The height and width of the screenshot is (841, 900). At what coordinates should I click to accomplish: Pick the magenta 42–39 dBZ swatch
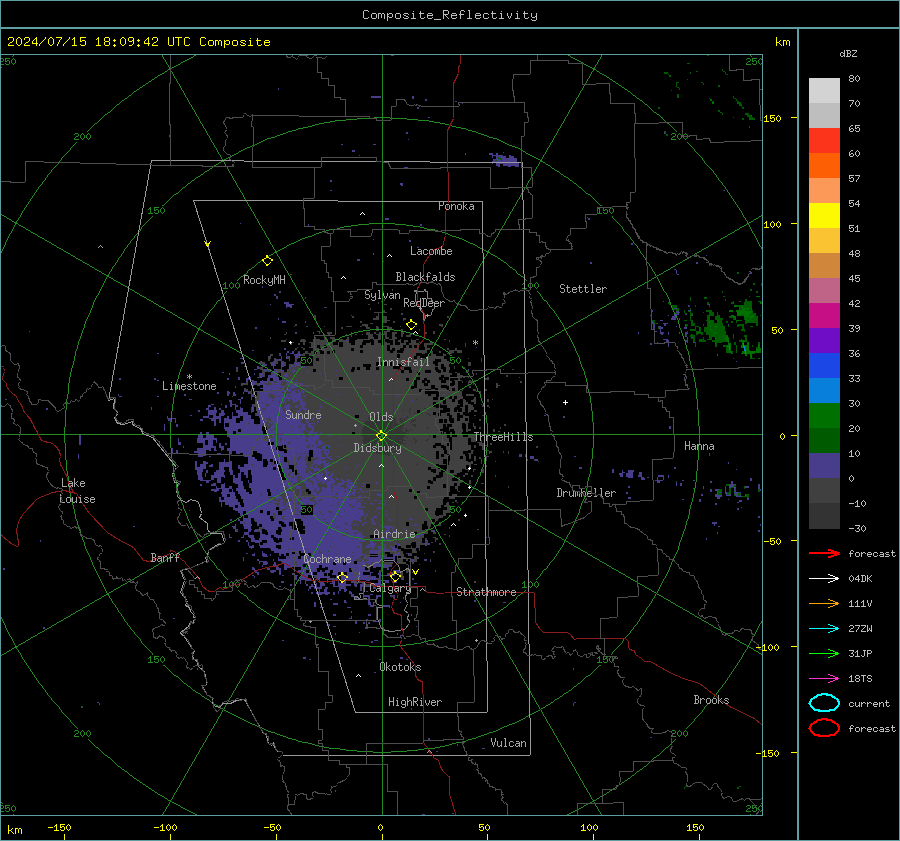coord(824,316)
